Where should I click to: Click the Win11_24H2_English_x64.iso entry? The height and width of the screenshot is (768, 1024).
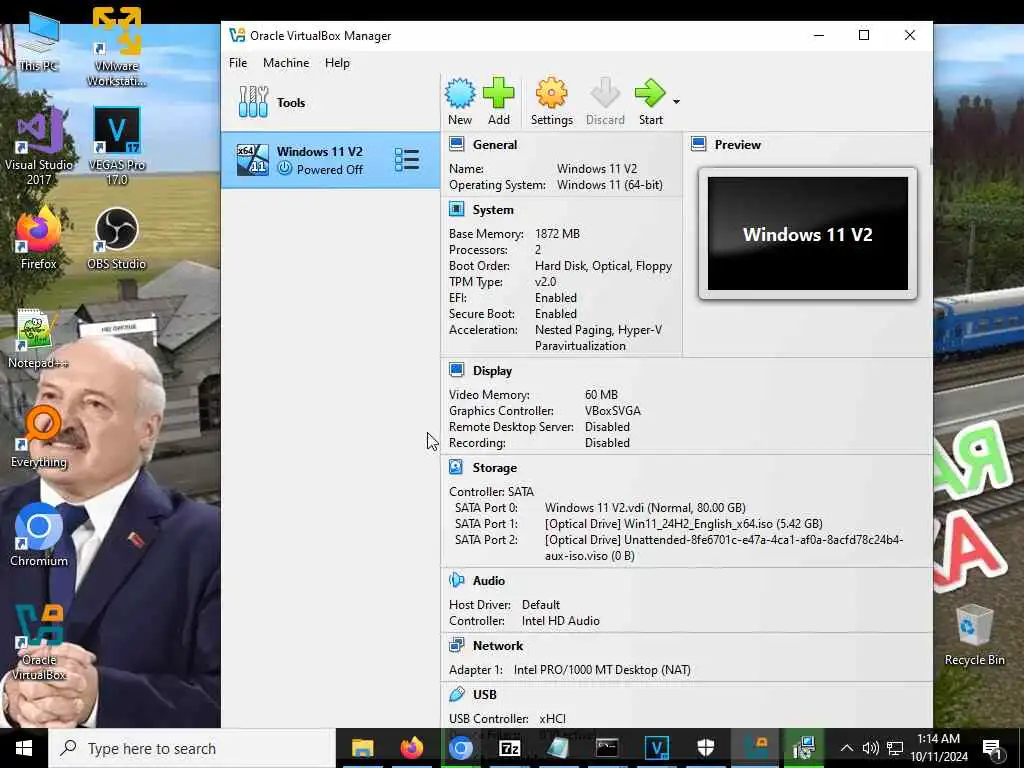[x=683, y=524]
